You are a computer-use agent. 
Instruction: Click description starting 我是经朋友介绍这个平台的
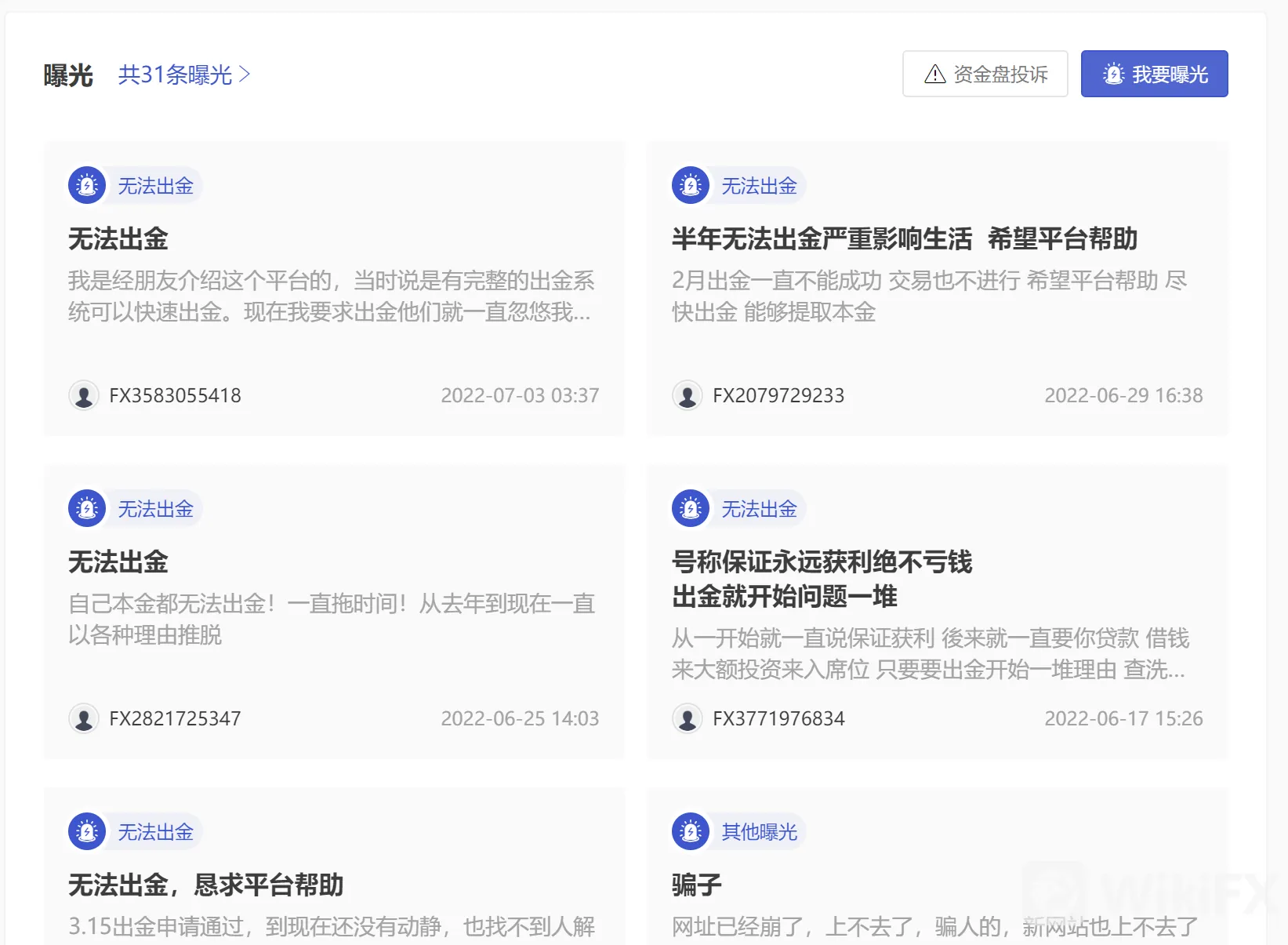(331, 296)
